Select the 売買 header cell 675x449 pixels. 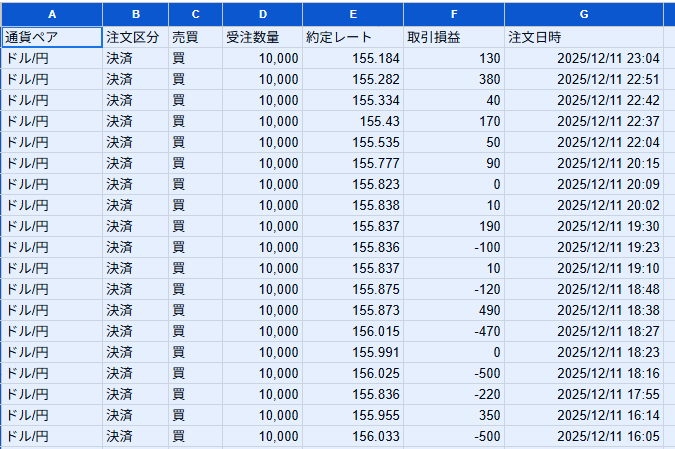click(x=195, y=37)
